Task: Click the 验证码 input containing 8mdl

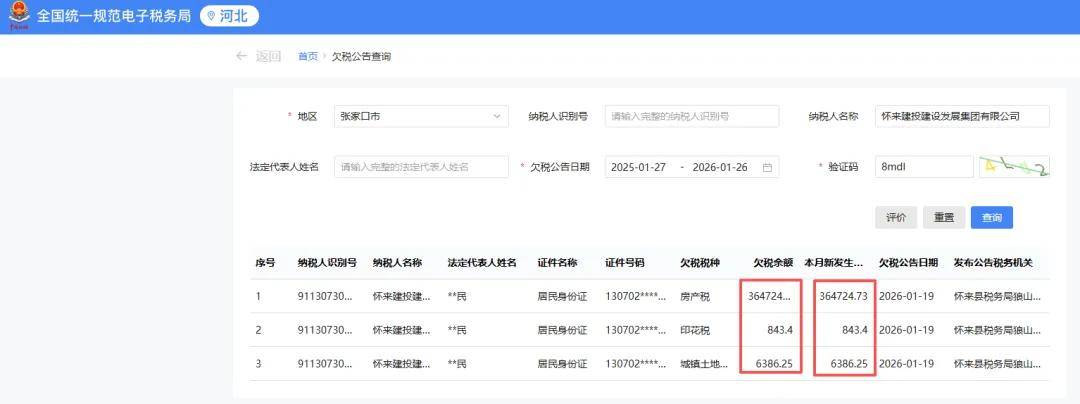Action: click(922, 167)
